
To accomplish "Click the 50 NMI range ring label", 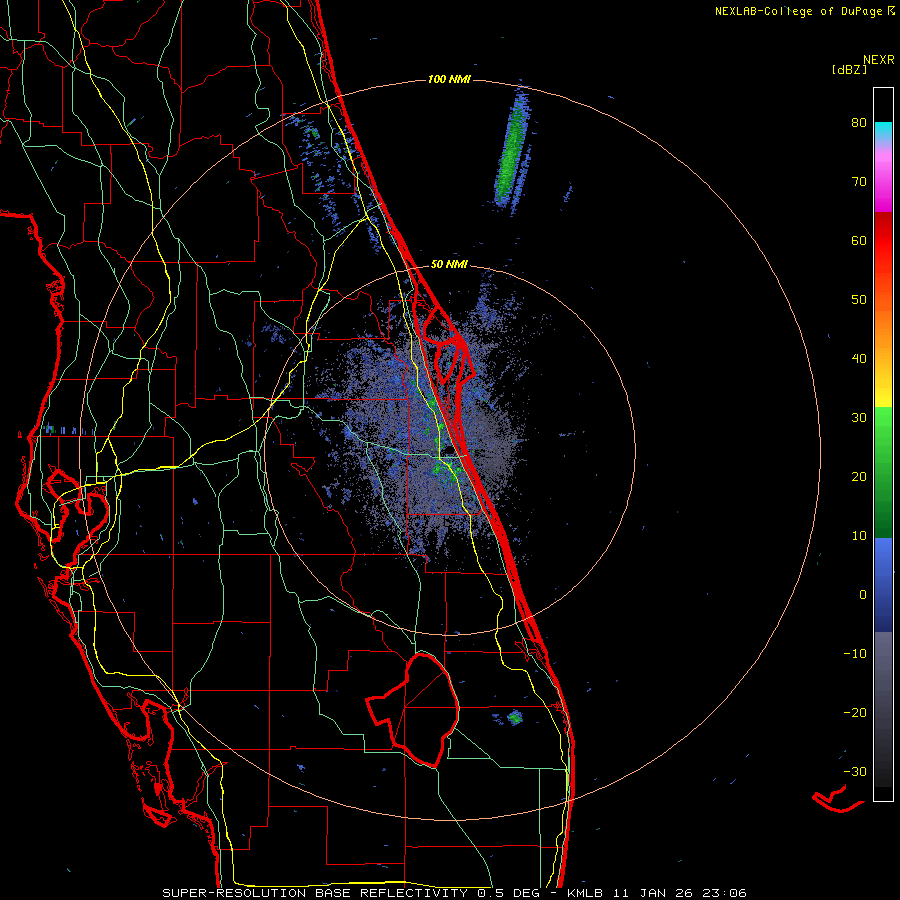I will tap(449, 264).
